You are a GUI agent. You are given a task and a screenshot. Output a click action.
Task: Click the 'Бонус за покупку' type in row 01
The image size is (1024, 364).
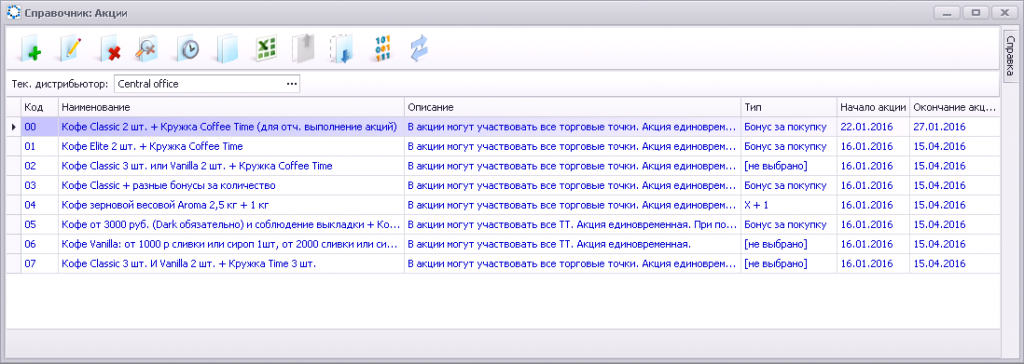[788, 146]
